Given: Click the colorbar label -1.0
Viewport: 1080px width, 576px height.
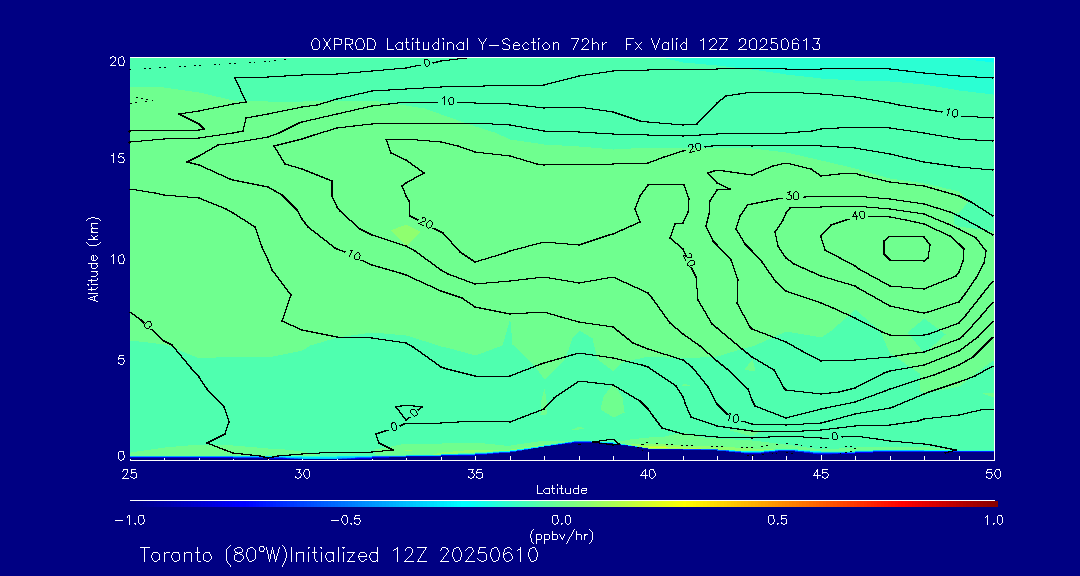Looking at the screenshot, I should tap(129, 520).
